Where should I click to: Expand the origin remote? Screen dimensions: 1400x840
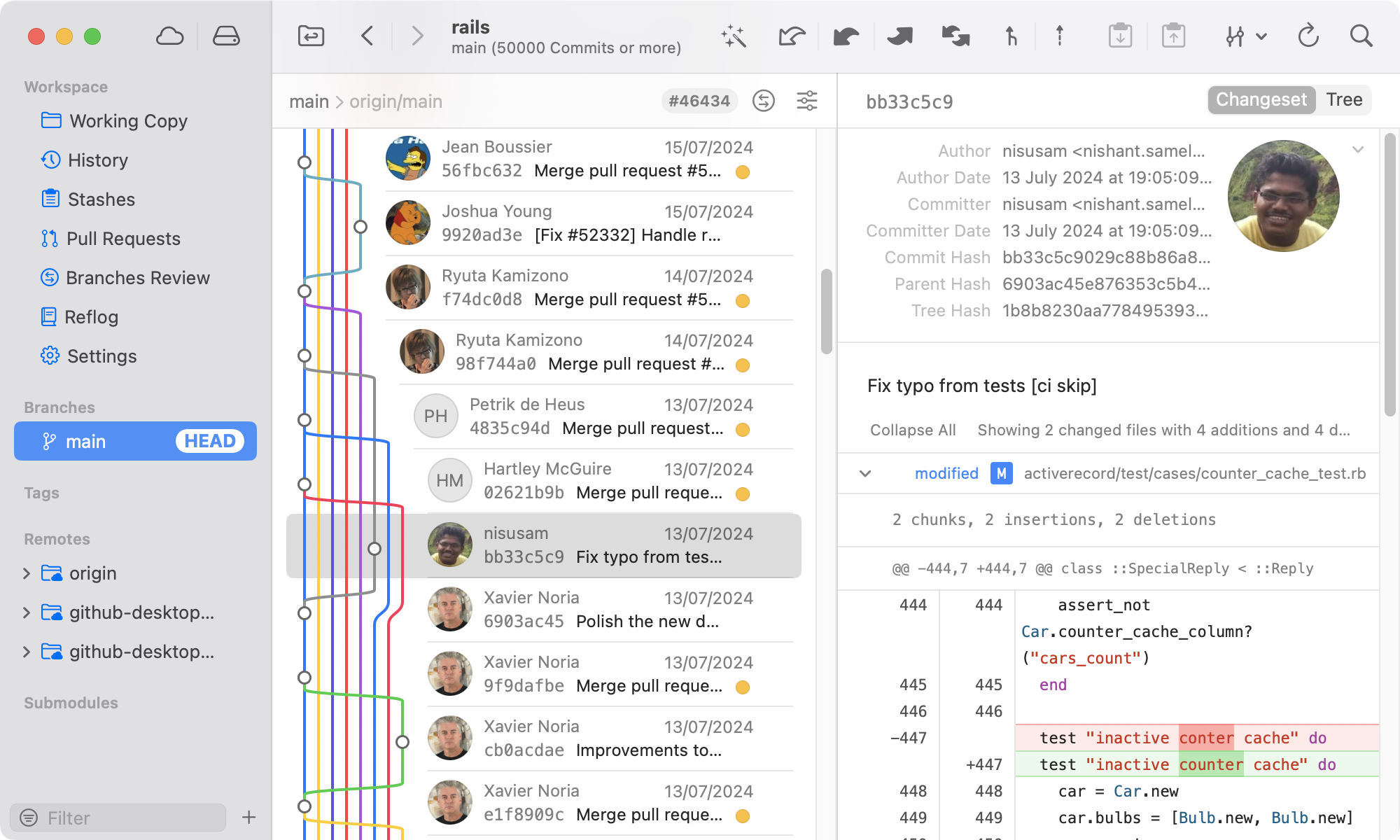[x=26, y=573]
